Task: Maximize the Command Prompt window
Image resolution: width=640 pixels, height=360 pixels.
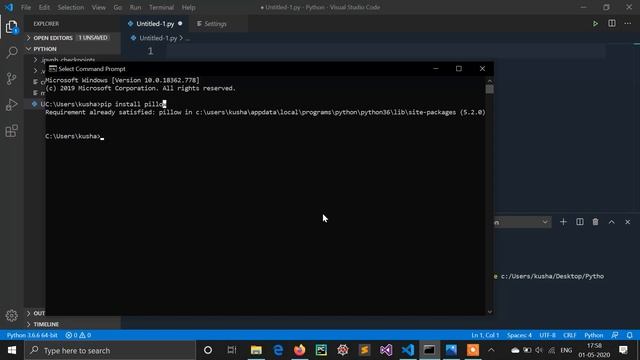Action: (459, 69)
